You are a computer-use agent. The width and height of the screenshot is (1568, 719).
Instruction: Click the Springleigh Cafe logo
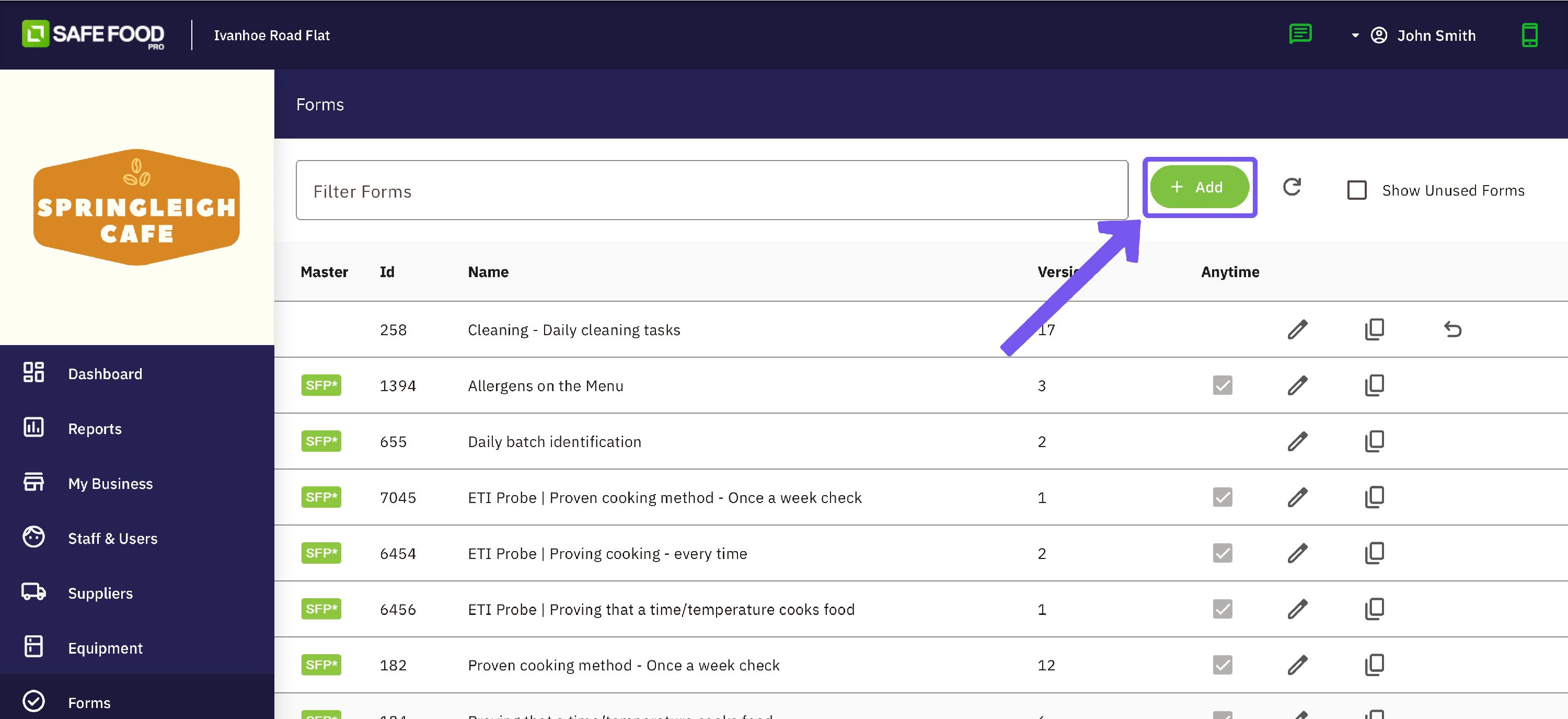click(136, 207)
